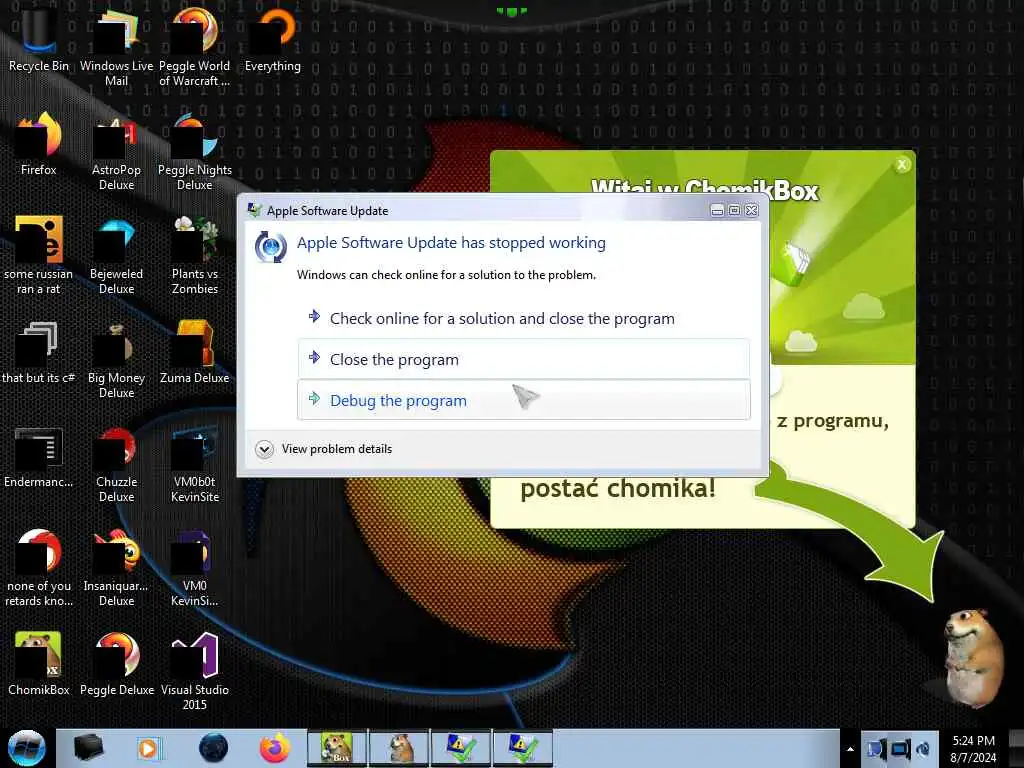The height and width of the screenshot is (768, 1024).
Task: Launch Firefox from the desktop
Action: (38, 144)
